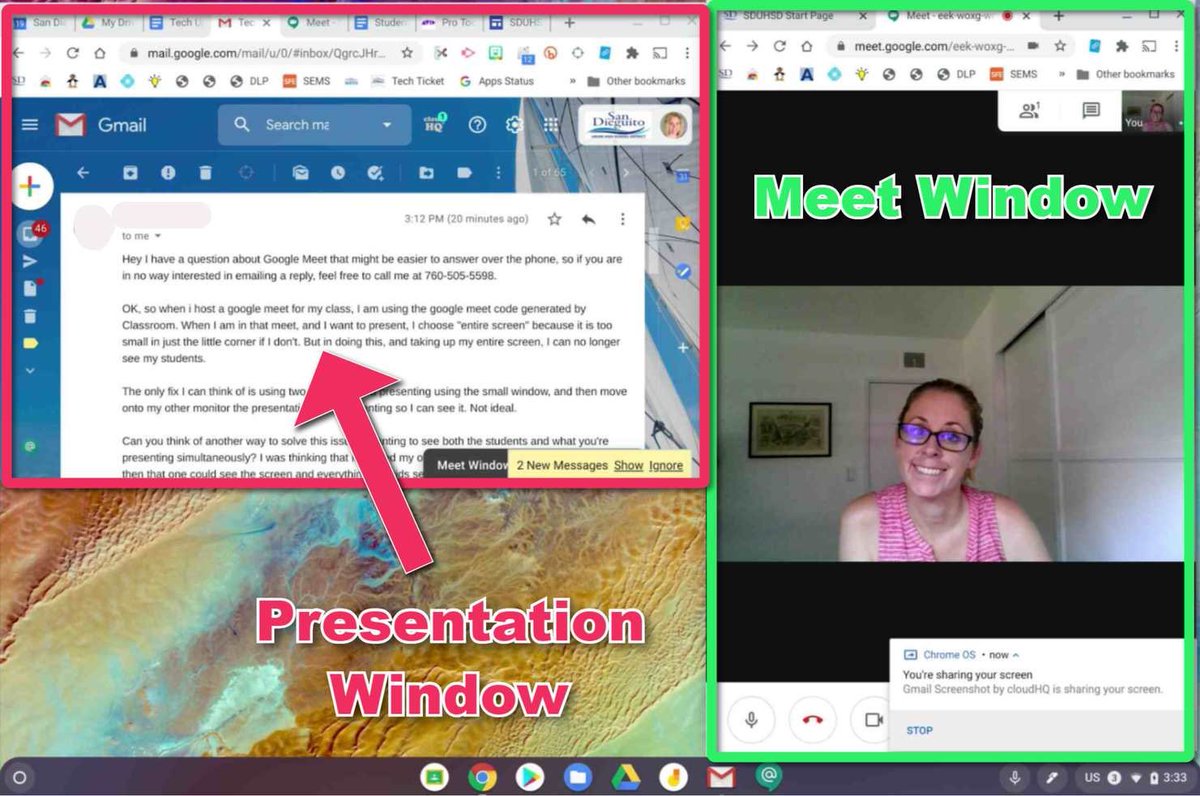
Task: Open Gmail Settings gear
Action: click(x=514, y=124)
